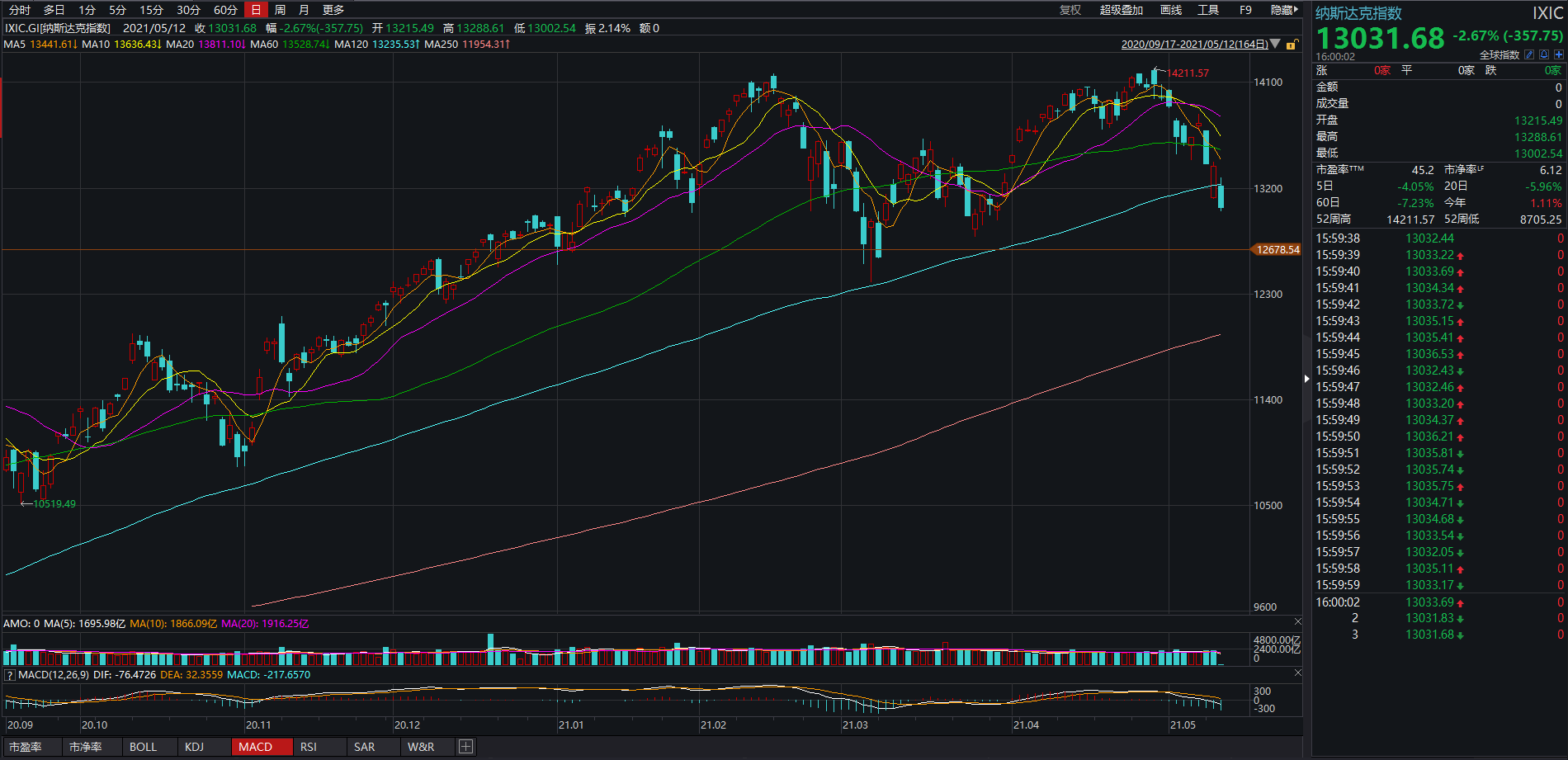Screen dimensions: 1568x760
Task: Close the AMO volume sub-chart panel
Action: (x=1297, y=622)
